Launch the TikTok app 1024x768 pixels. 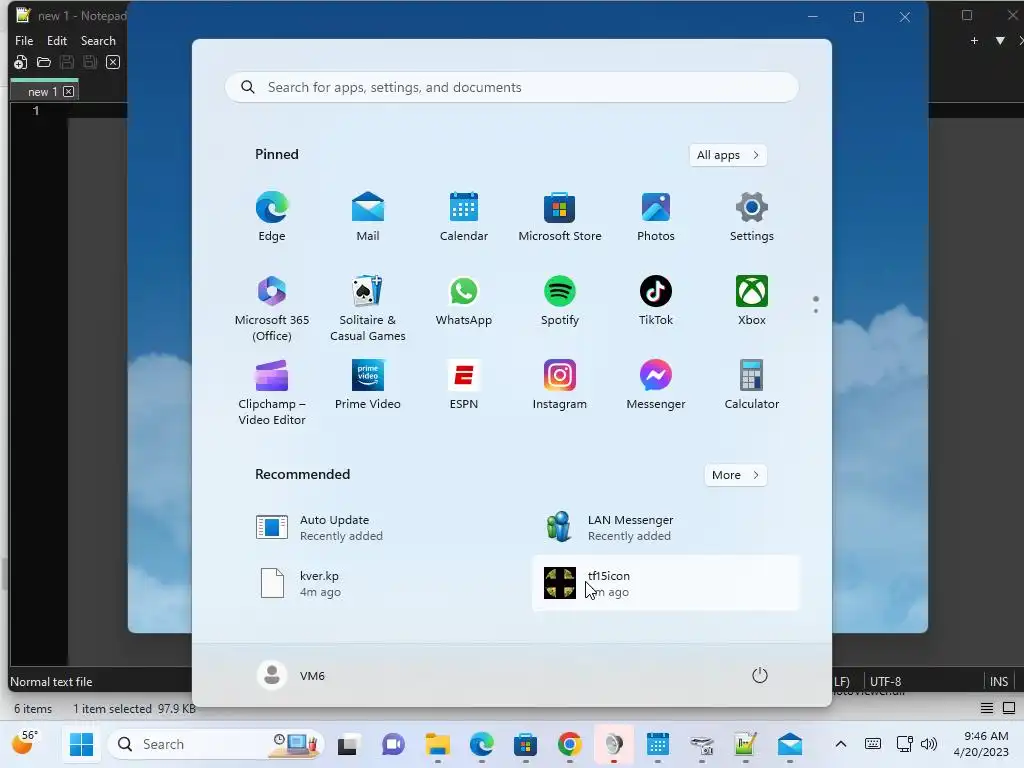point(656,301)
